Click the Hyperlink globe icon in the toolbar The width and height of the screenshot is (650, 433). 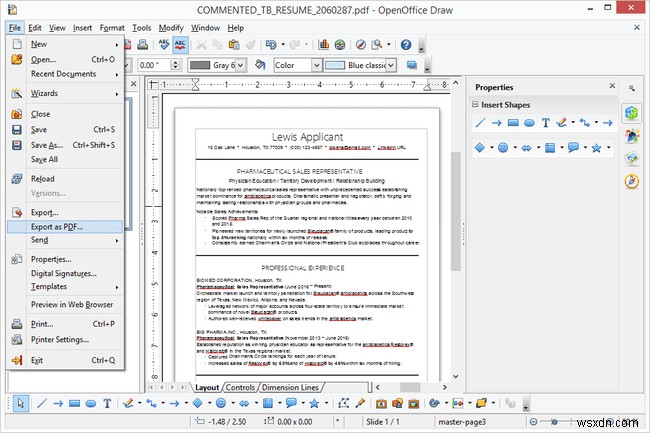[x=340, y=45]
